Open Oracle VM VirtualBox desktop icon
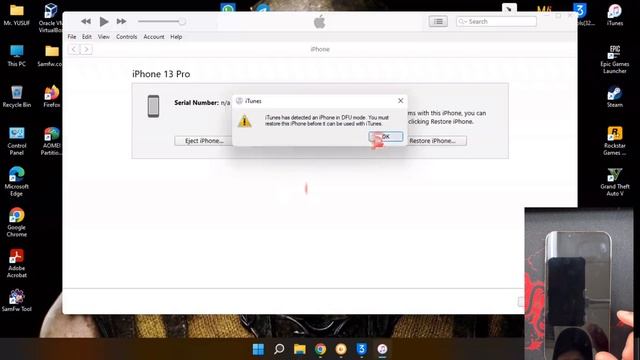The width and height of the screenshot is (640, 360). pos(51,17)
